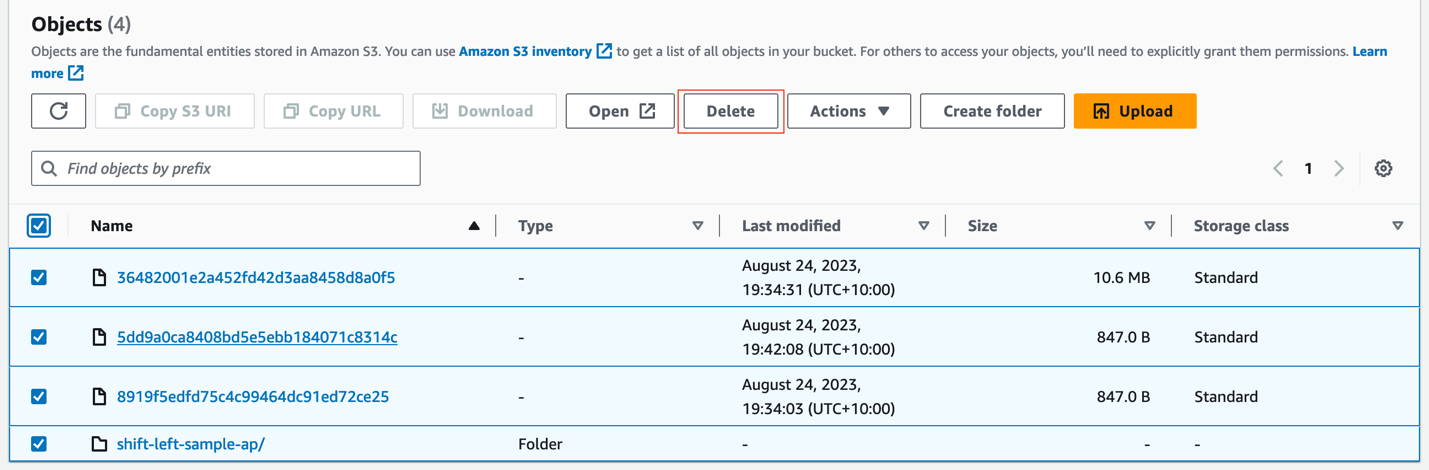Open the shift-left-sample-ap/ folder link
1429x470 pixels.
pyautogui.click(x=191, y=444)
